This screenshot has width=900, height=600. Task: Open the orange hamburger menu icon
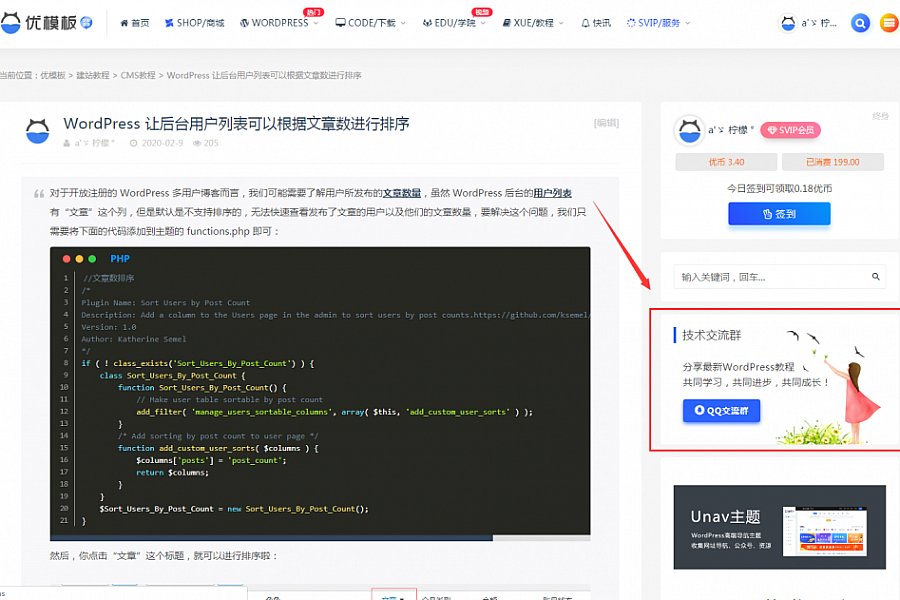(889, 23)
